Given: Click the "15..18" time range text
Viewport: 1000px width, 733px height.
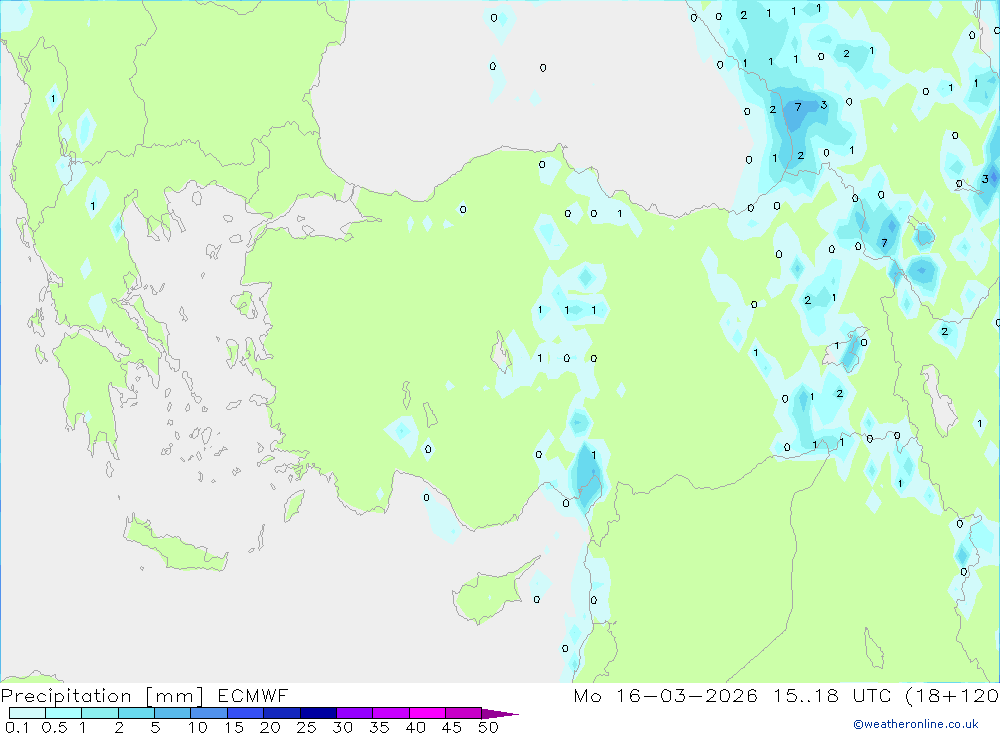Looking at the screenshot, I should [806, 695].
